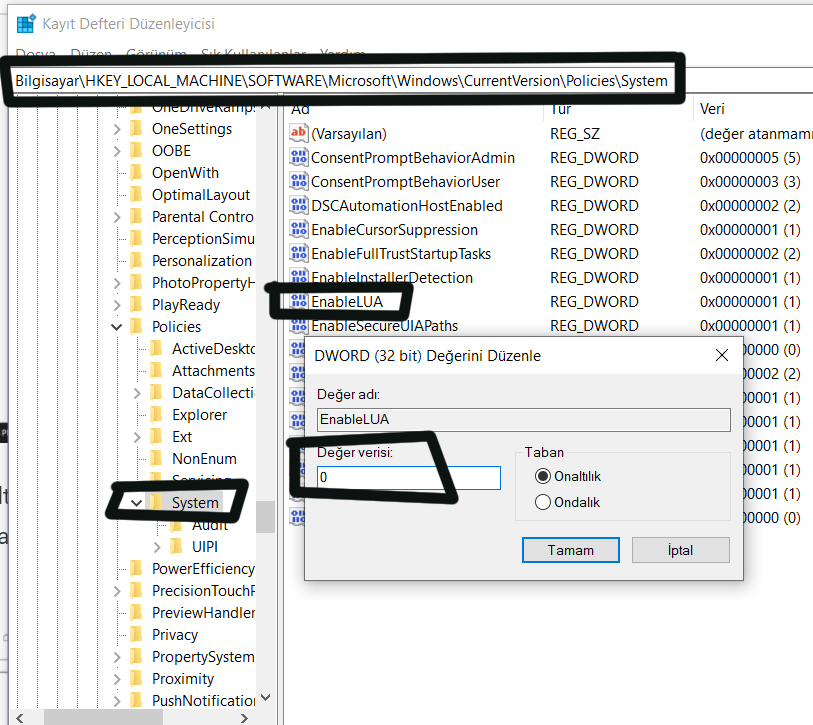Click the PropertySystem folder icon
This screenshot has width=813, height=725.
coord(136,657)
